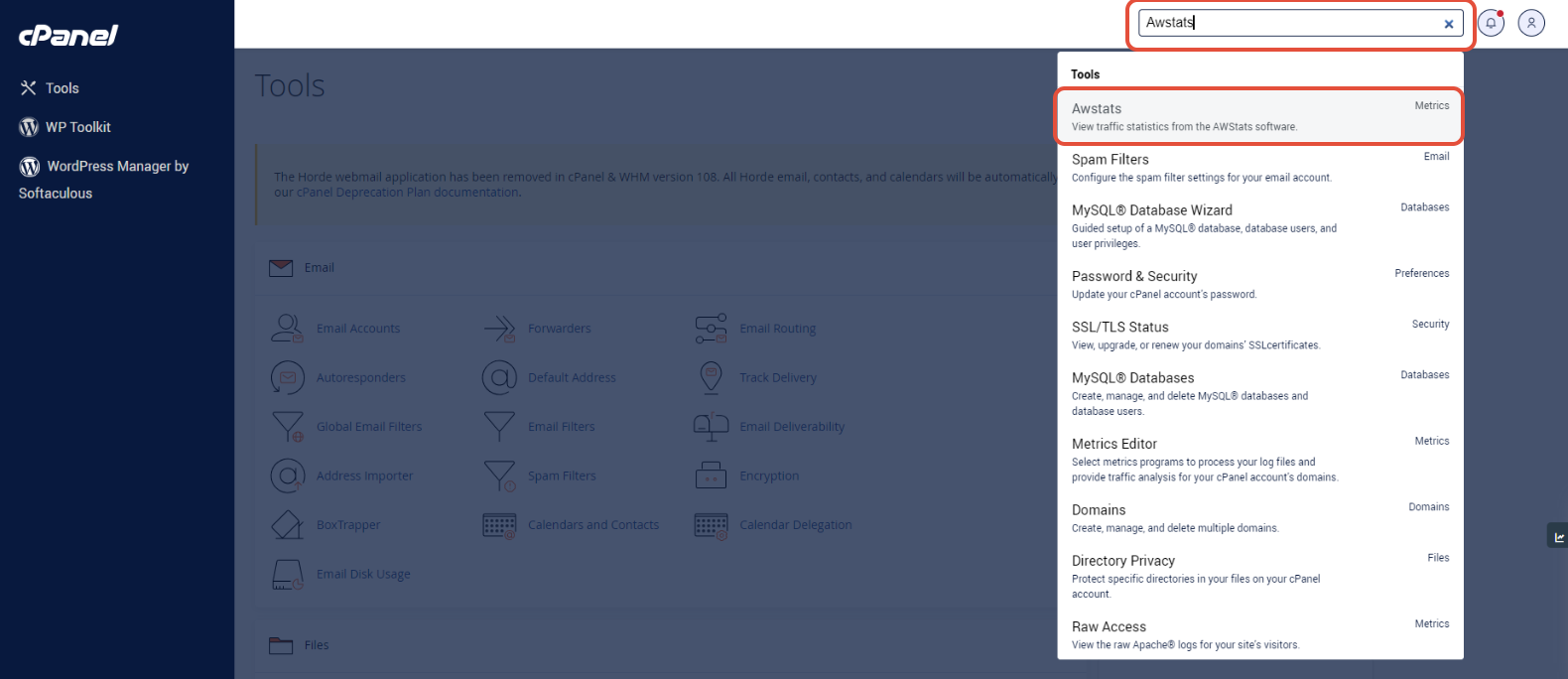Click the Tools wrench icon in sidebar
This screenshot has width=1568, height=679.
coord(28,88)
